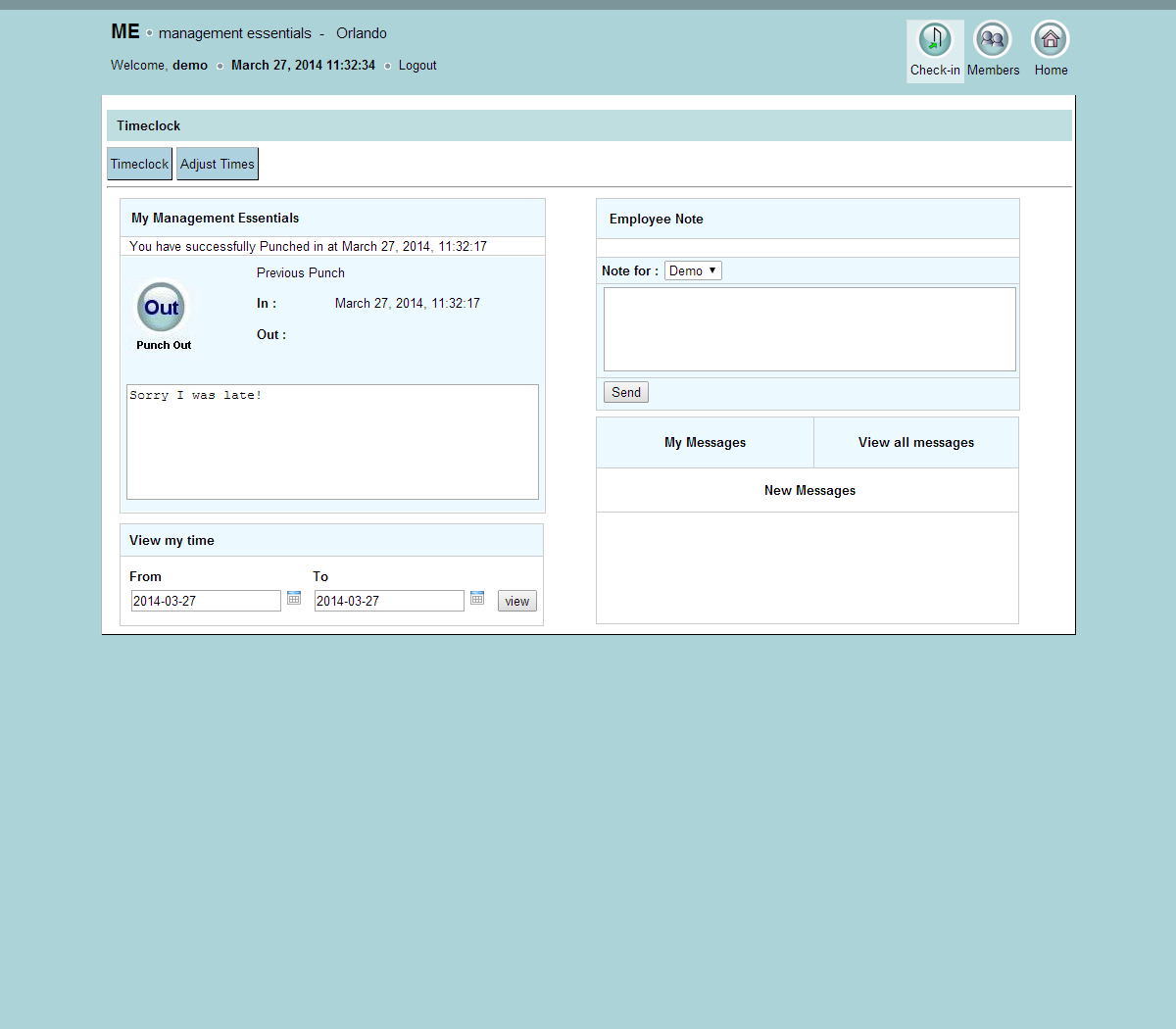Select the My Messages tab

[x=705, y=443]
